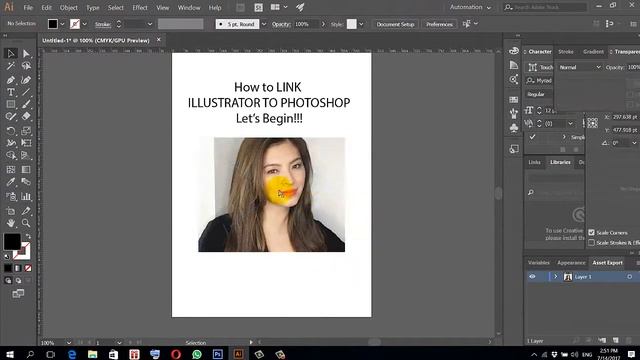Open WhatsApp from the Windows taskbar
This screenshot has height=360, width=640.
197,354
